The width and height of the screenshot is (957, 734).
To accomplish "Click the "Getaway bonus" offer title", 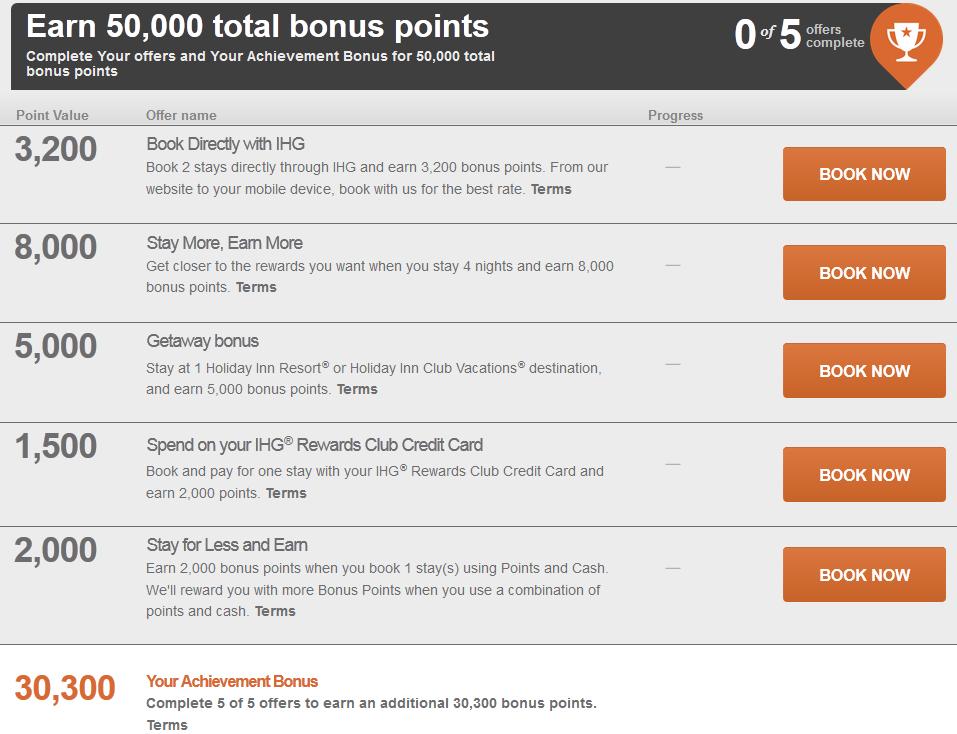I will pos(202,341).
